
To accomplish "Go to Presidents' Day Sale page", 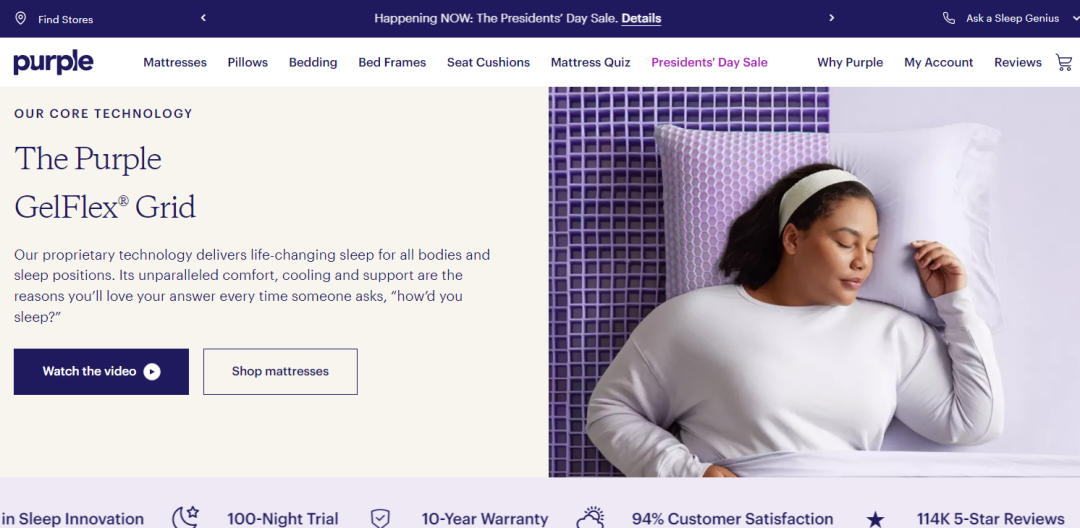I will point(709,62).
